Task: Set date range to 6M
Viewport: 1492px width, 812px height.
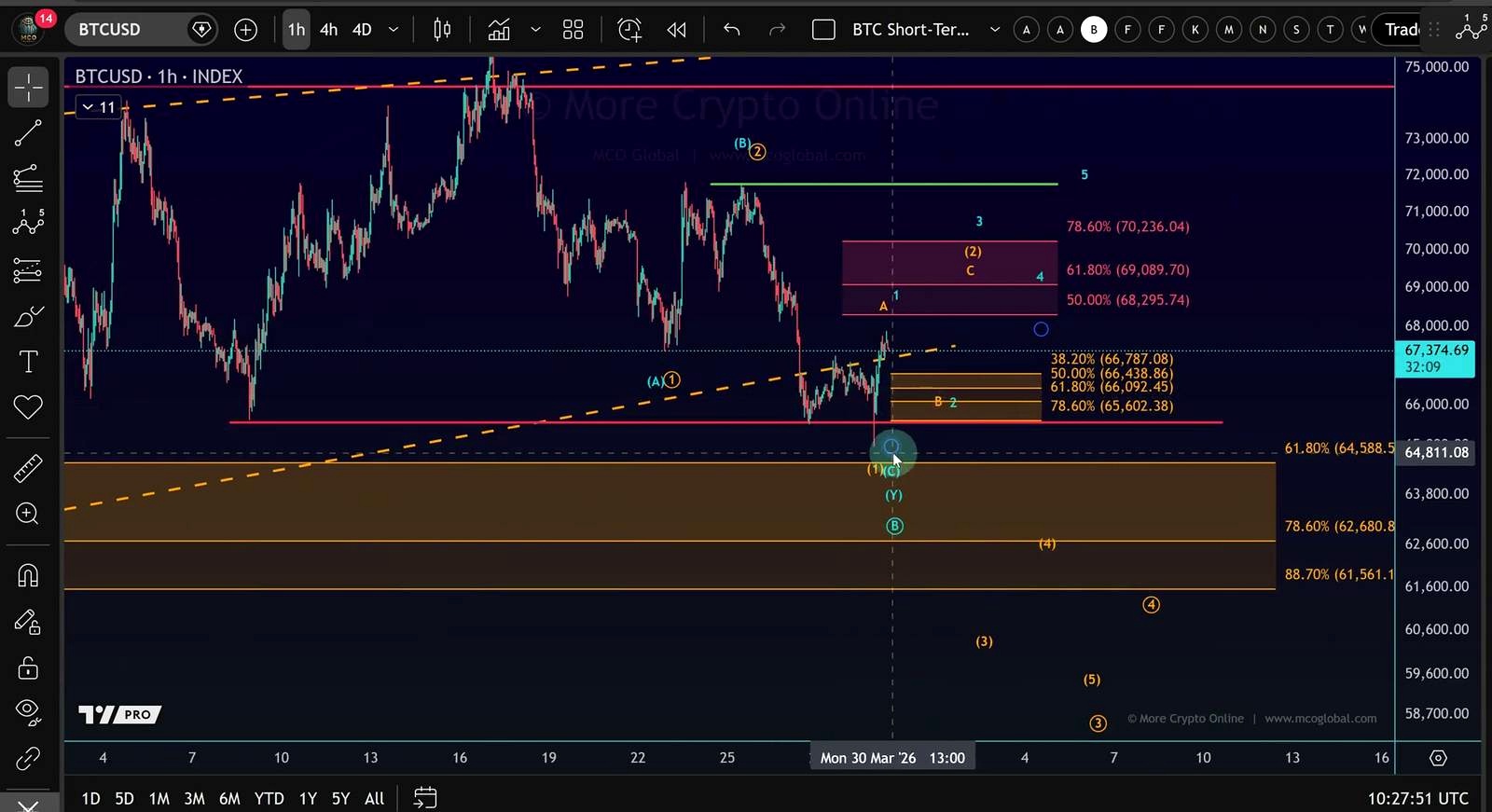Action: pos(229,799)
